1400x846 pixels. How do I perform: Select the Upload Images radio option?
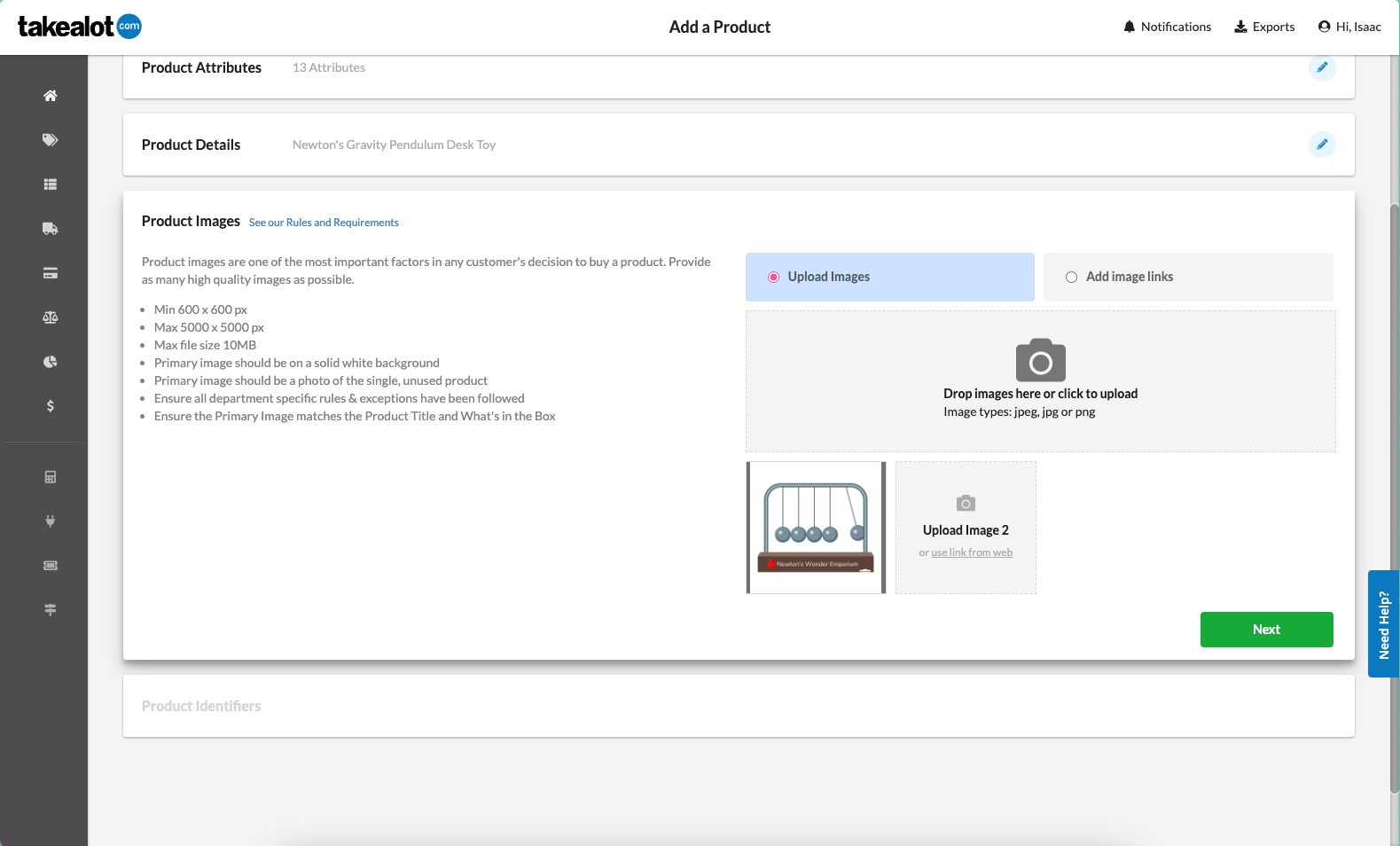(x=773, y=277)
